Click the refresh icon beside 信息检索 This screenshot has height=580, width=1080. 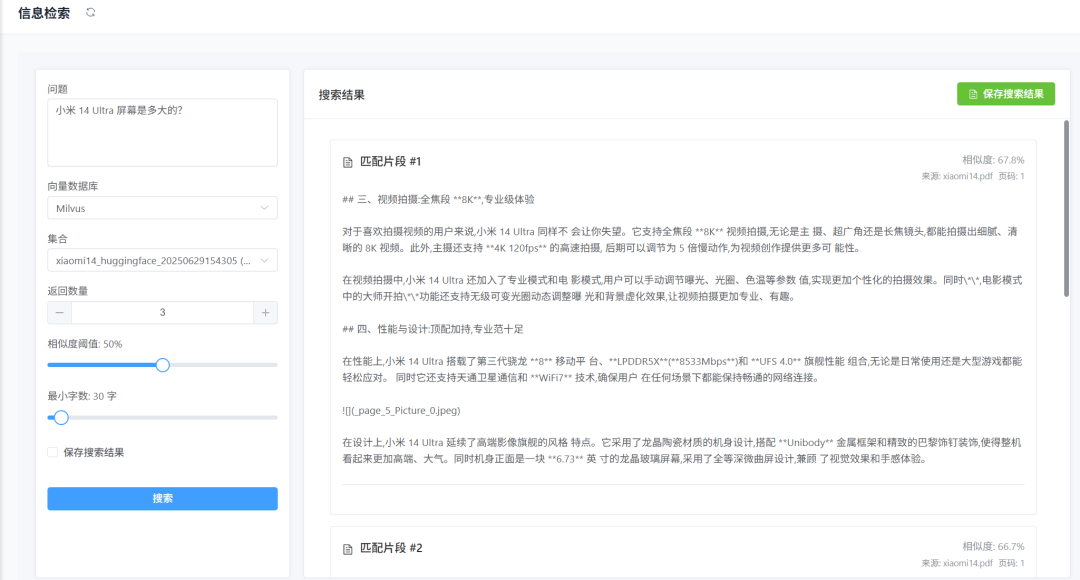point(90,12)
